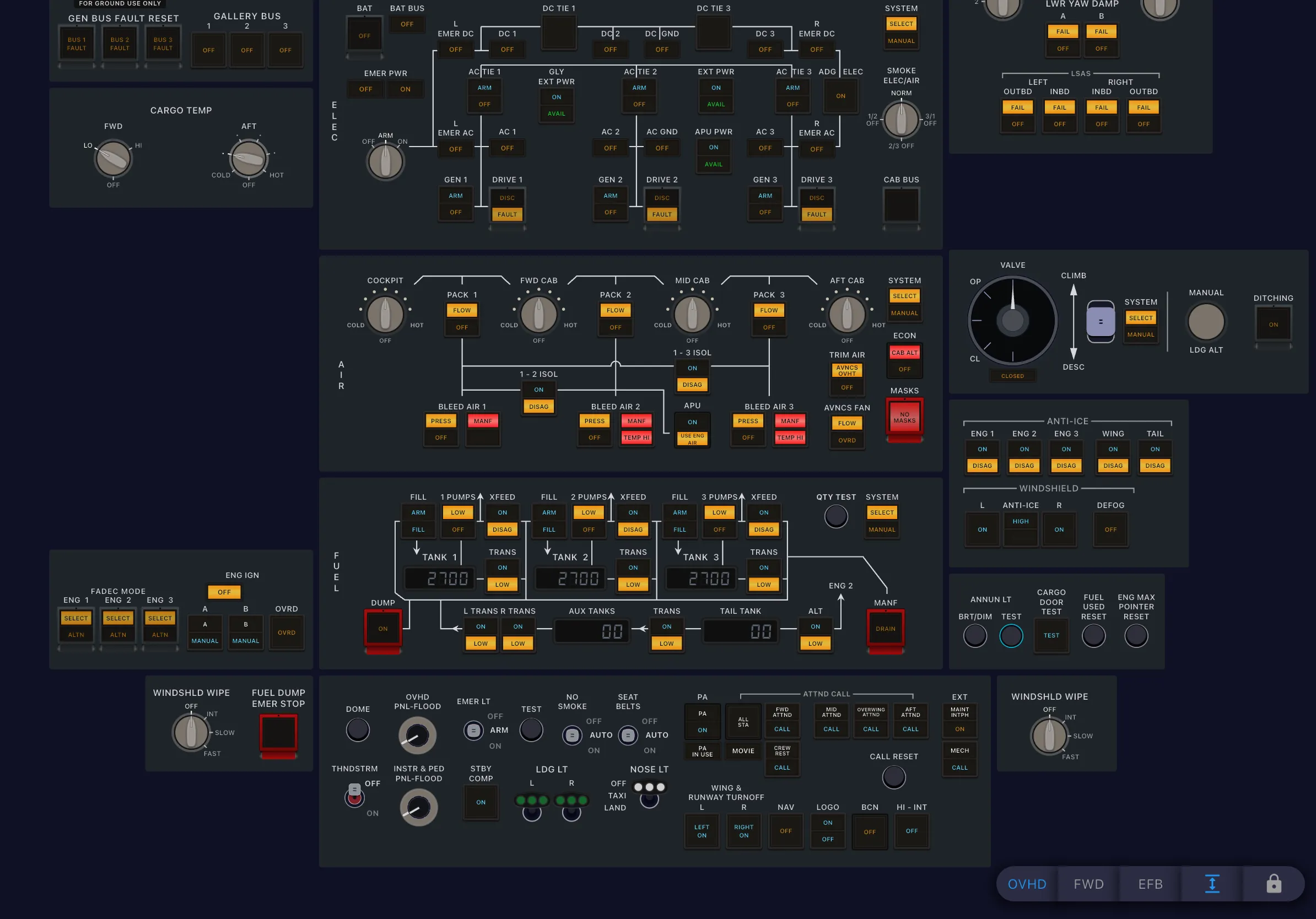
Task: Click the FUEL USED RESET button
Action: tap(1093, 635)
